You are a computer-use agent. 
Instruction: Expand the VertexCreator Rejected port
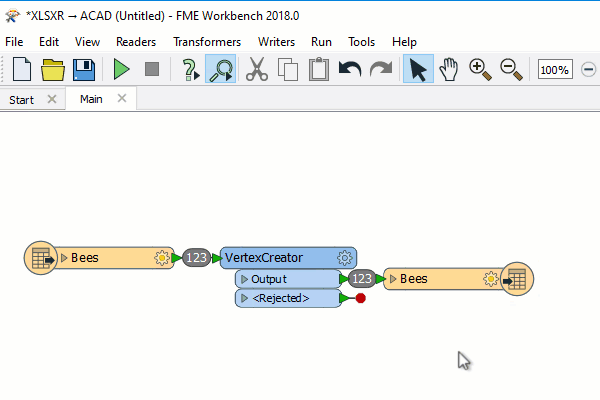[x=244, y=298]
